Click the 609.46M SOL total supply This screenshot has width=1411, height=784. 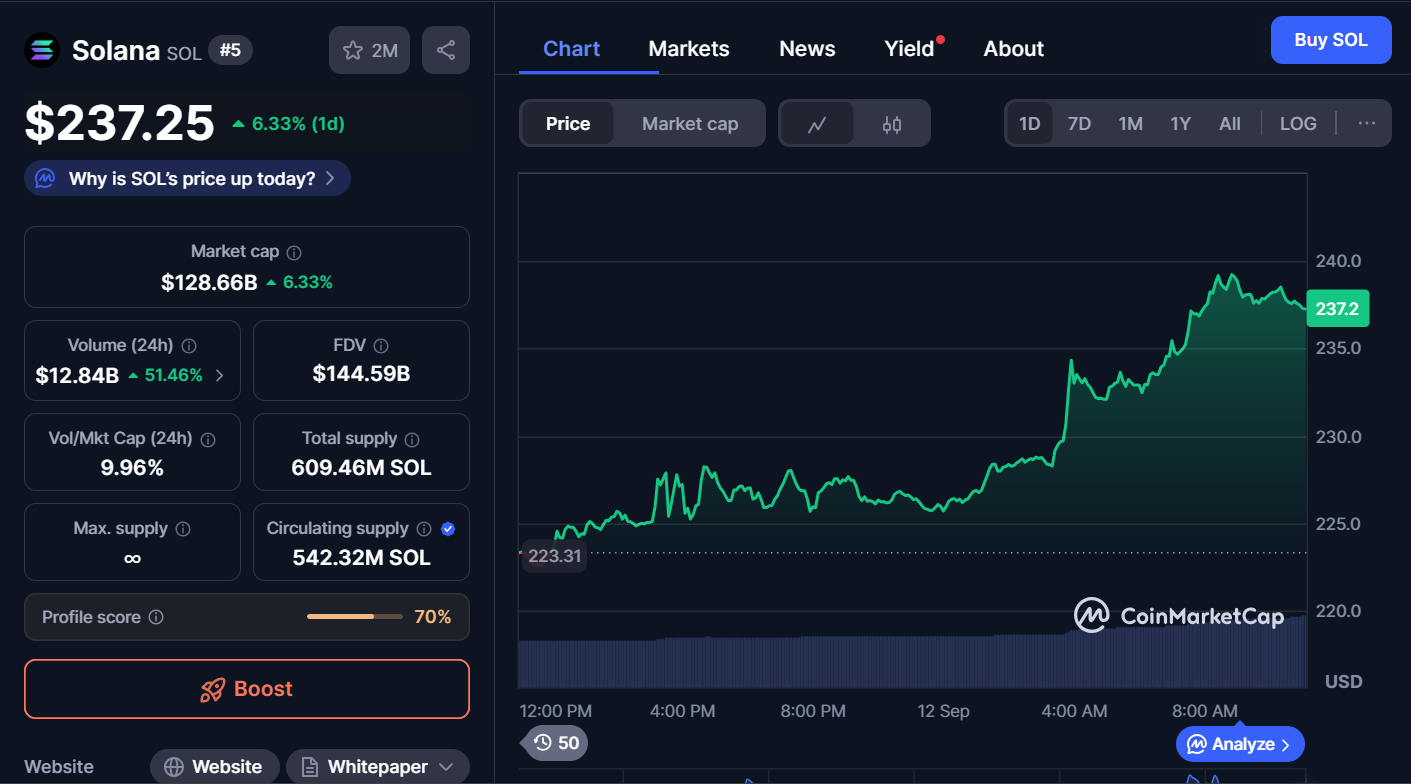(361, 467)
